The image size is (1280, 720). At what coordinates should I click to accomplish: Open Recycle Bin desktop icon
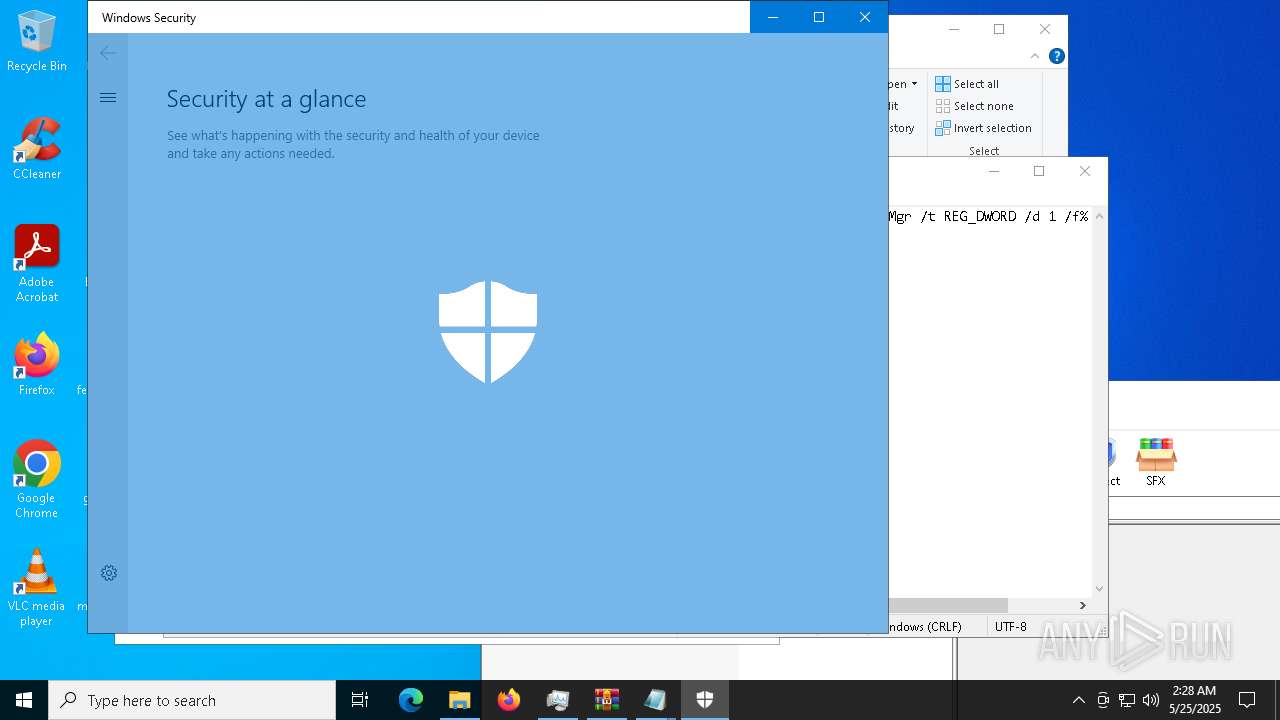click(37, 42)
